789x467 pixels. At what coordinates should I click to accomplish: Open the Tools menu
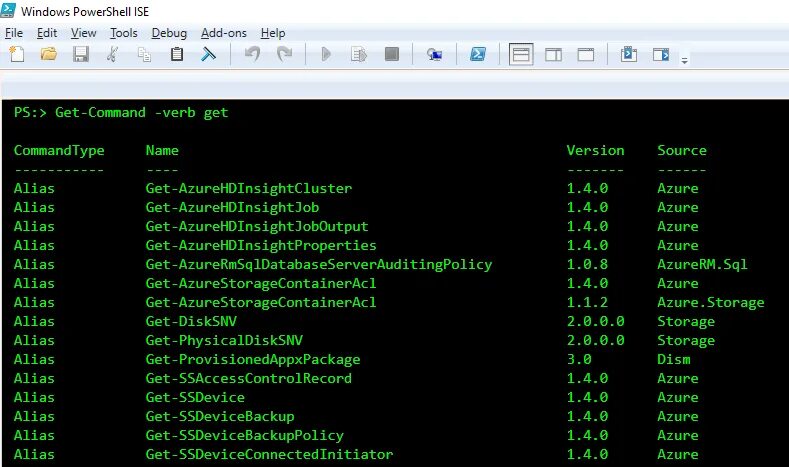pos(124,33)
